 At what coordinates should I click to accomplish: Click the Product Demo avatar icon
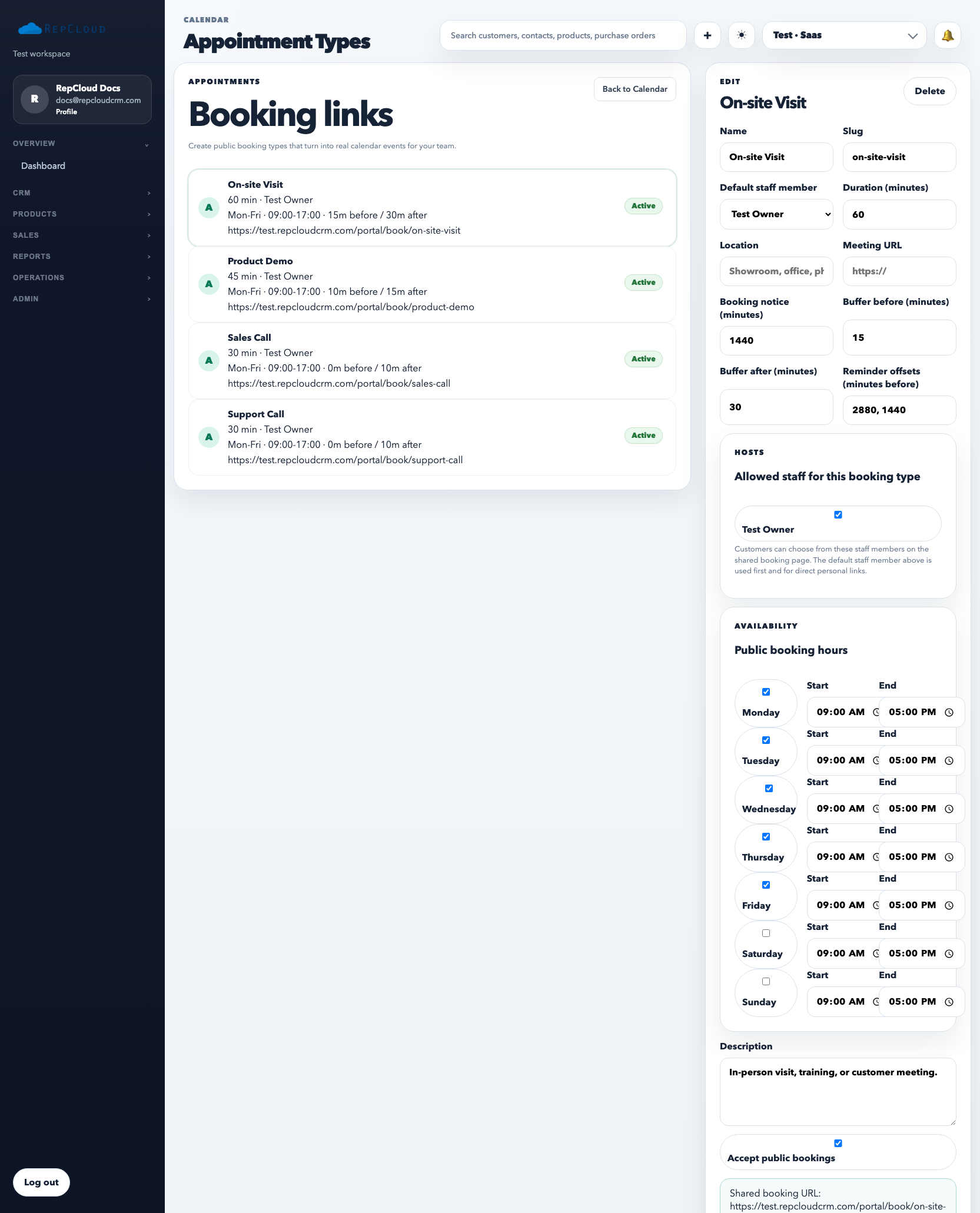point(209,284)
